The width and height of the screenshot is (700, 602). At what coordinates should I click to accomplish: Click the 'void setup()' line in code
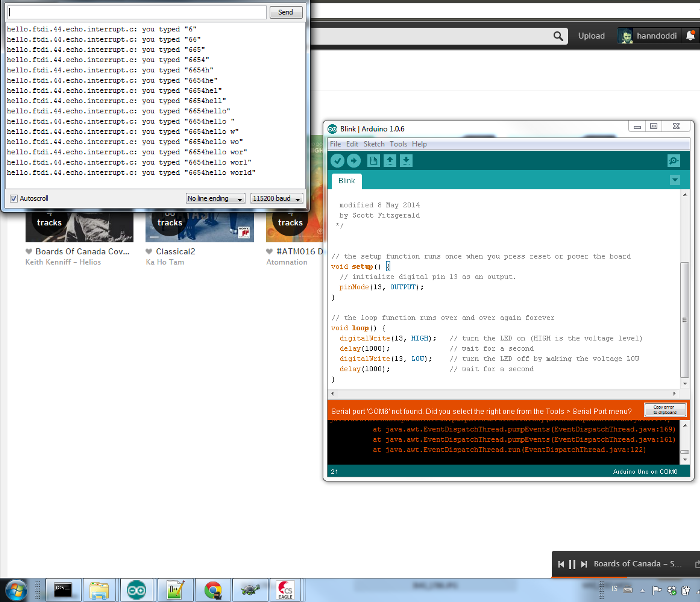point(361,267)
